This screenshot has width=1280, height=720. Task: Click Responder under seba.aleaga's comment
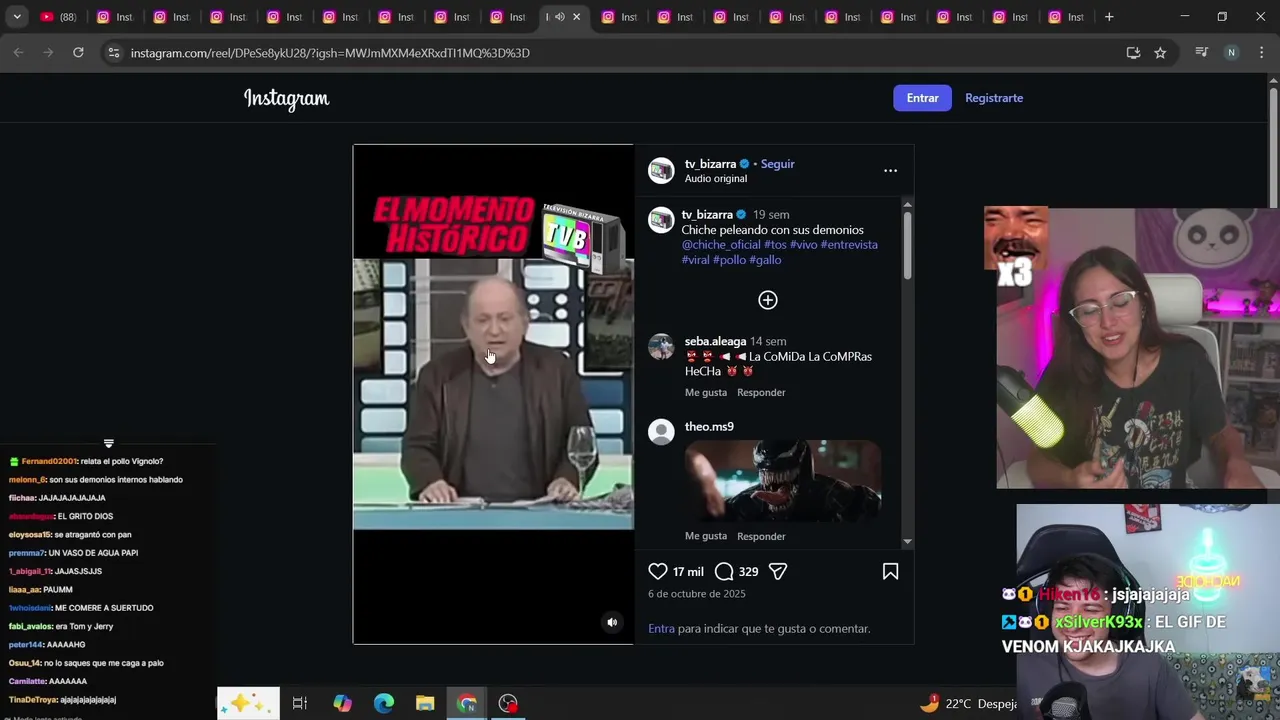click(x=761, y=393)
